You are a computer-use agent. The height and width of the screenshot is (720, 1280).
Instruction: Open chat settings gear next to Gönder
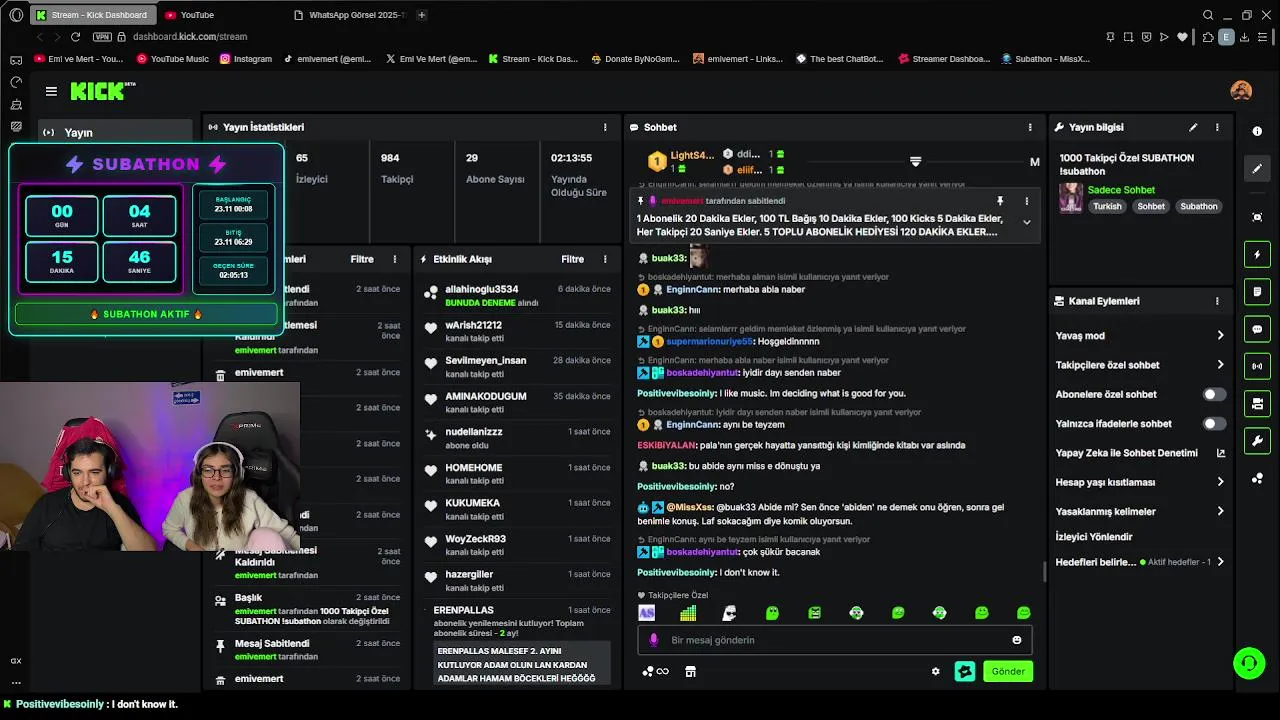point(936,671)
